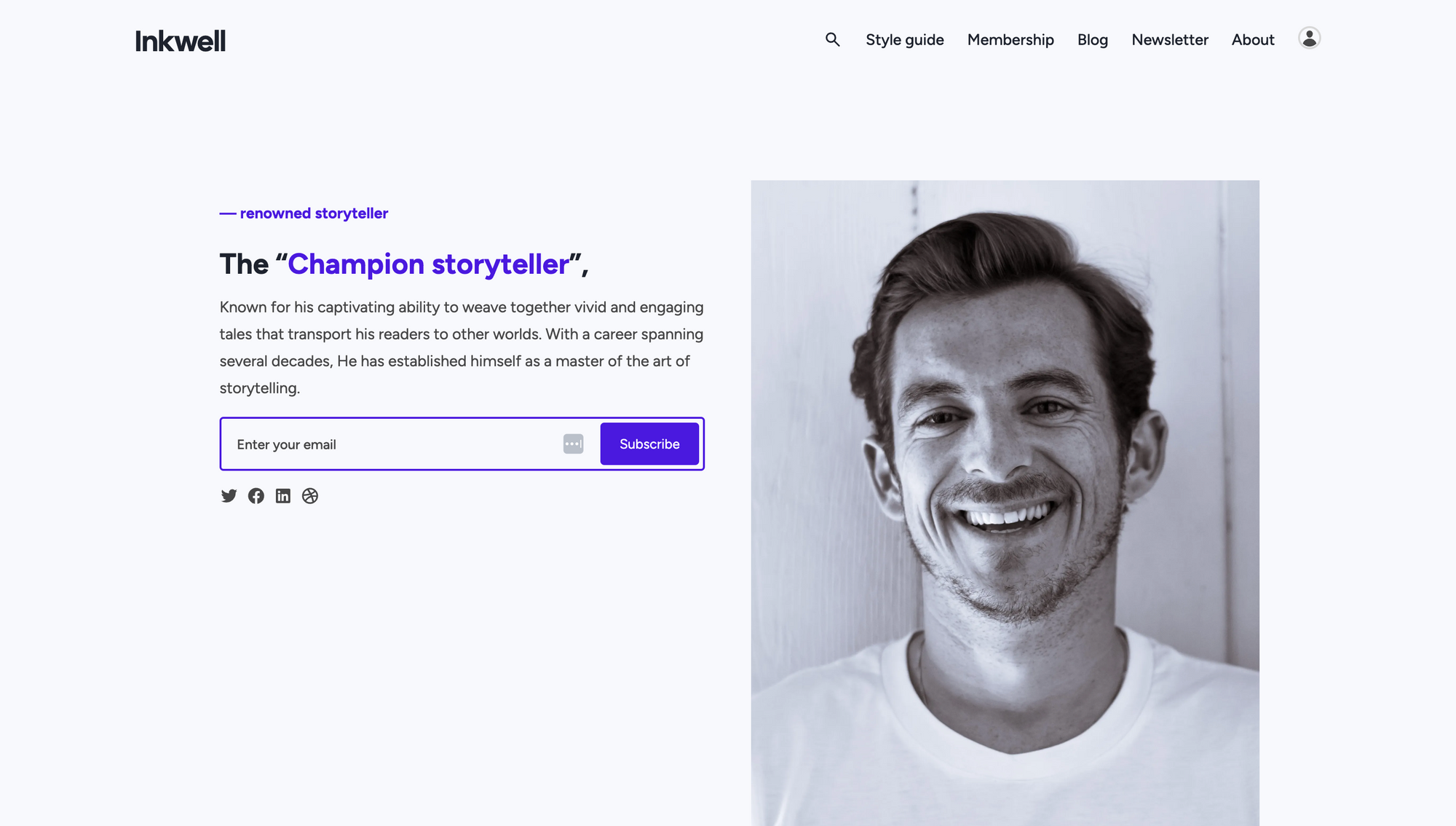Open the About menu item

pos(1252,38)
